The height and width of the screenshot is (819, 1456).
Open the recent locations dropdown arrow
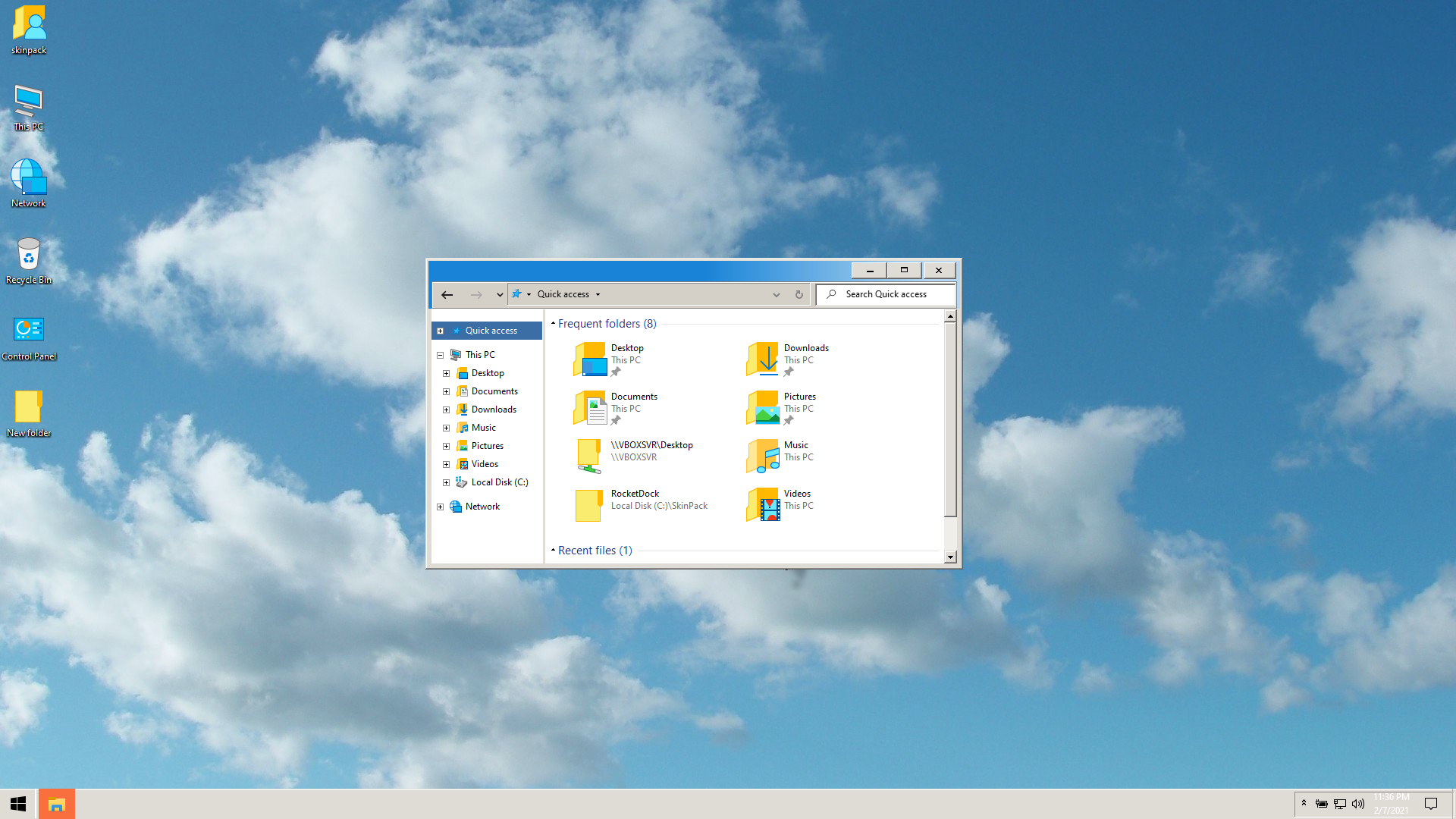coord(499,294)
